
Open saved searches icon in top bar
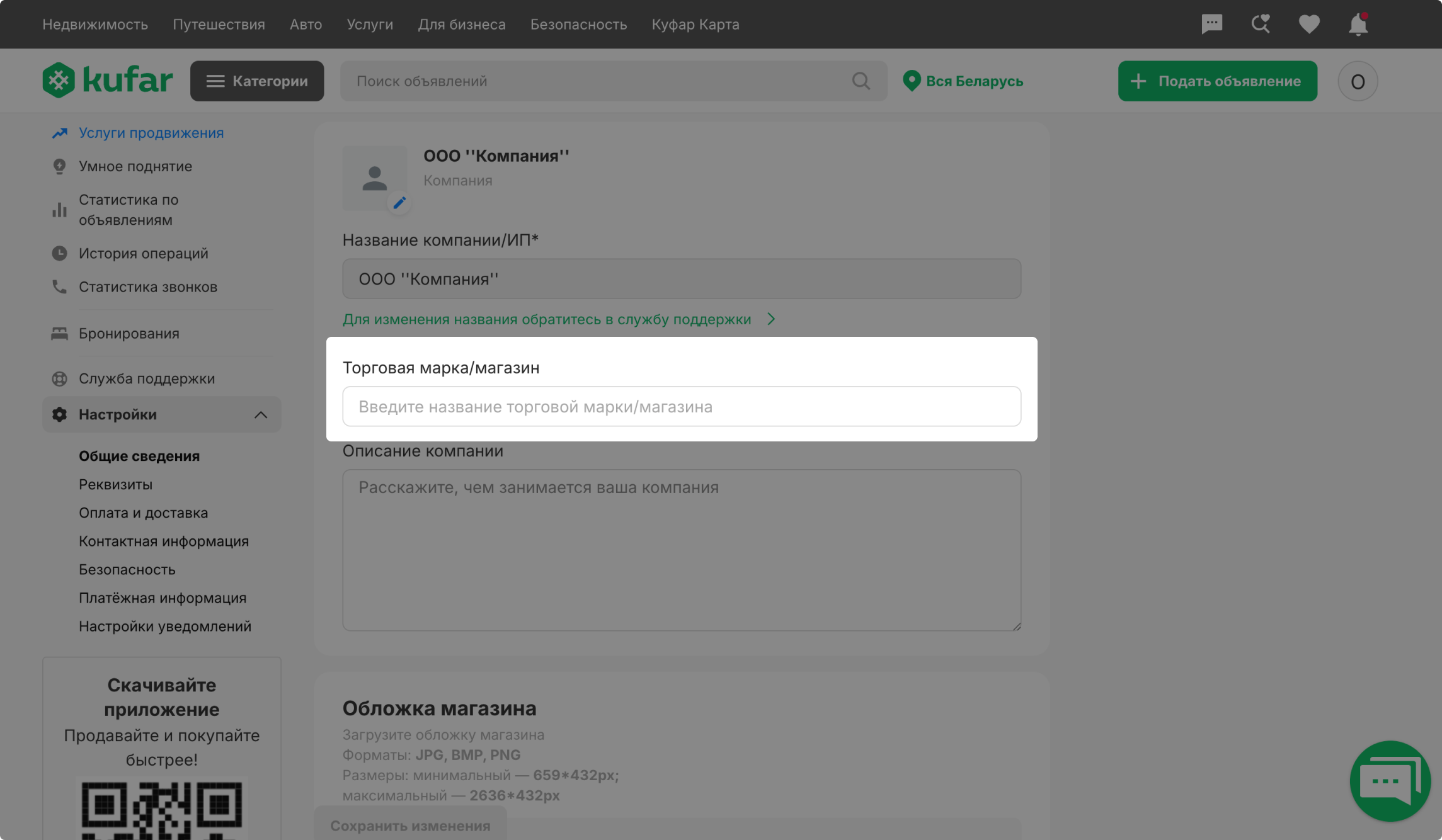click(x=1260, y=24)
